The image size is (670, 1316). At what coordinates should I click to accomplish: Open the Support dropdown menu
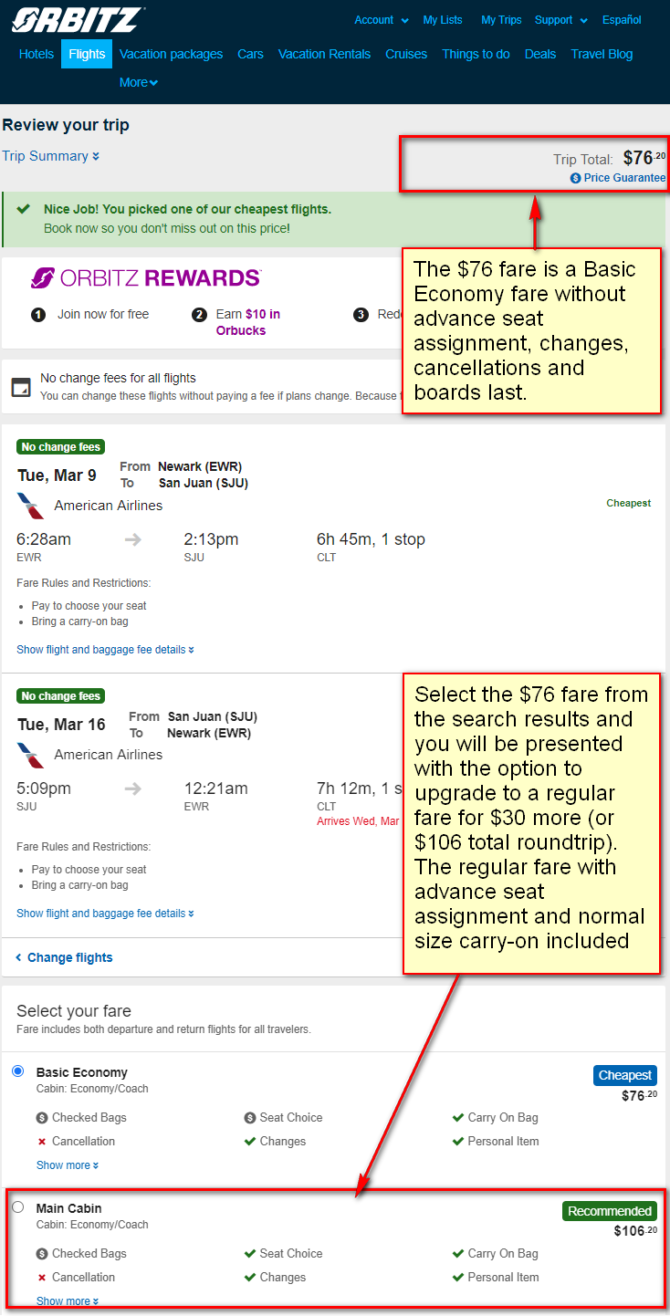560,20
